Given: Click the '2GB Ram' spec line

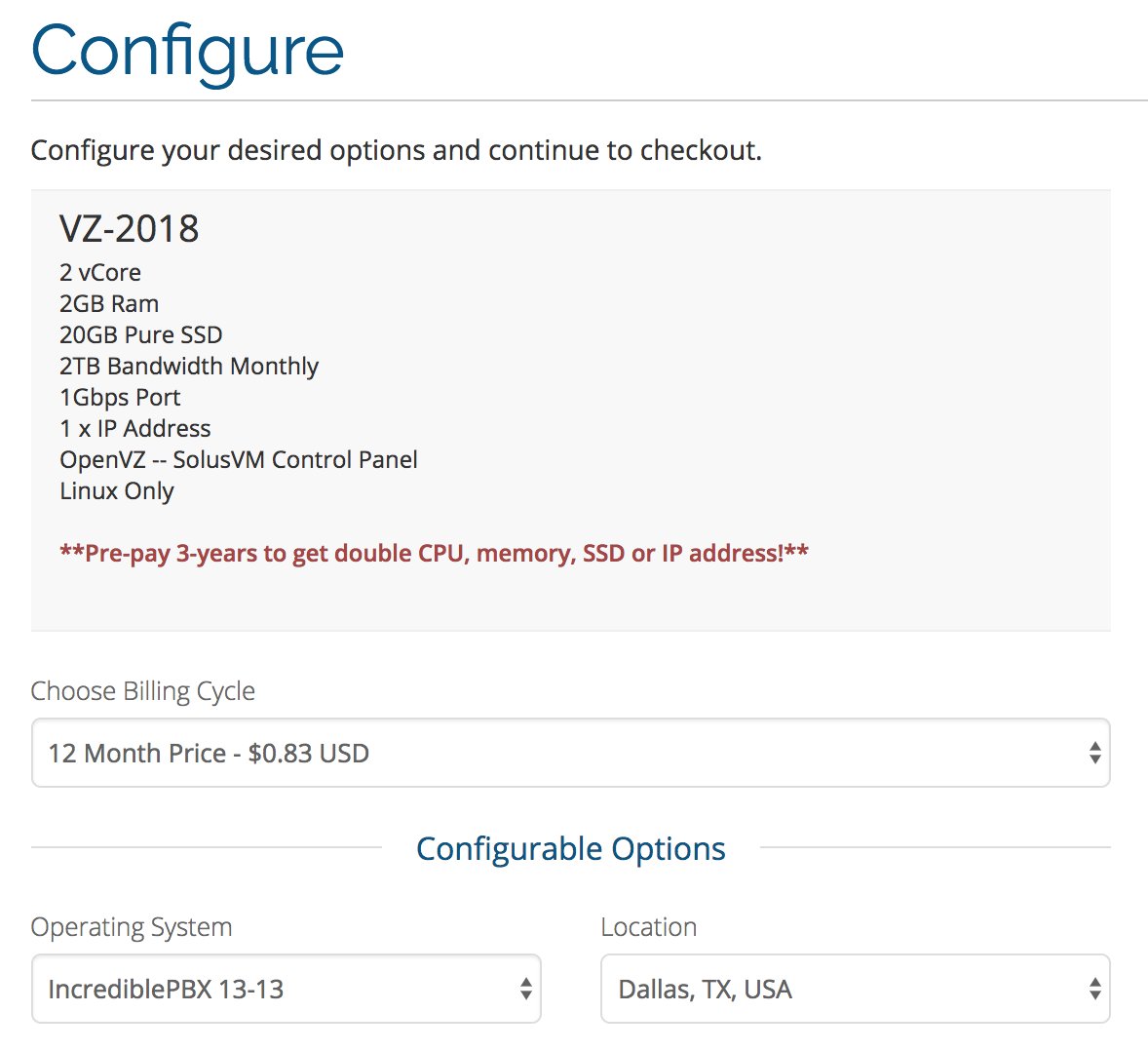Looking at the screenshot, I should [109, 303].
